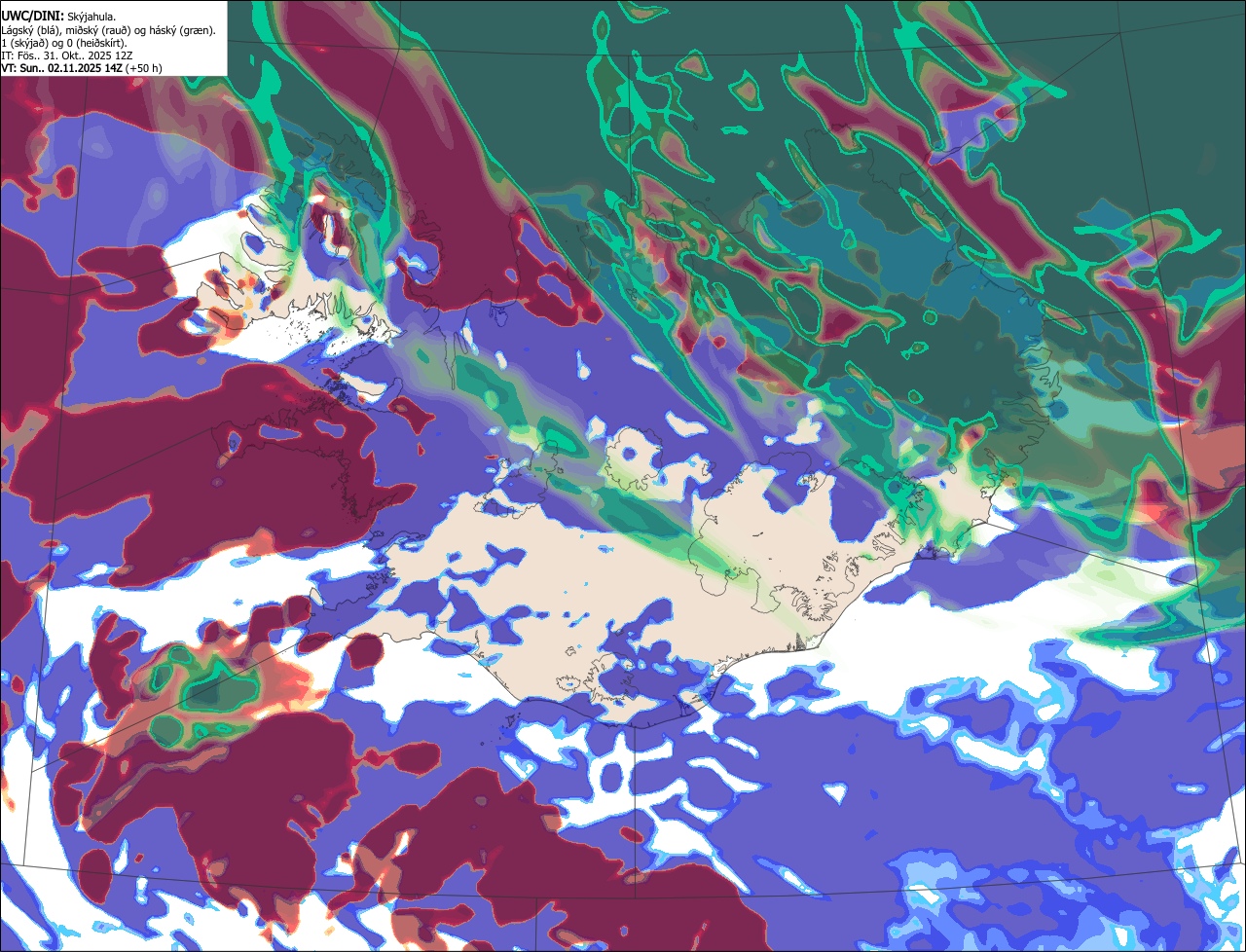Click the '1 (skýjað) og 0 (heiðskírt).' line
This screenshot has height=952, width=1246.
[64, 43]
